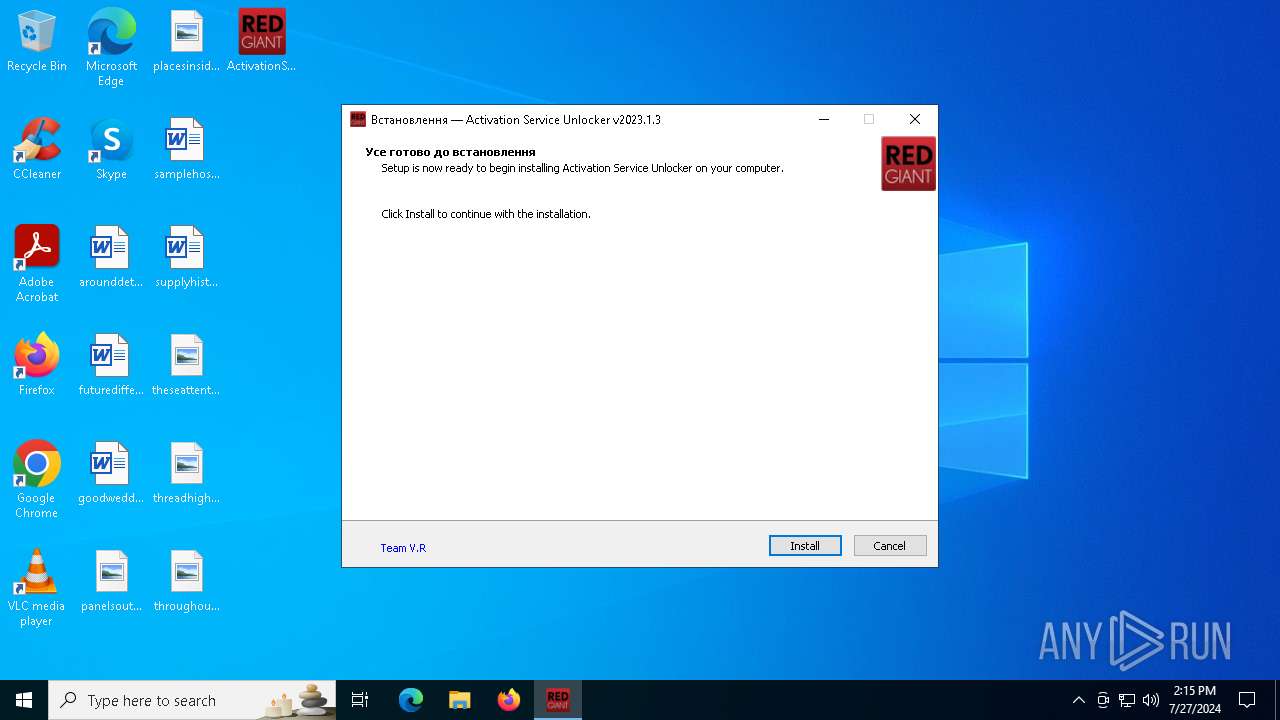Open the taskbar clock and calendar

[1195, 700]
